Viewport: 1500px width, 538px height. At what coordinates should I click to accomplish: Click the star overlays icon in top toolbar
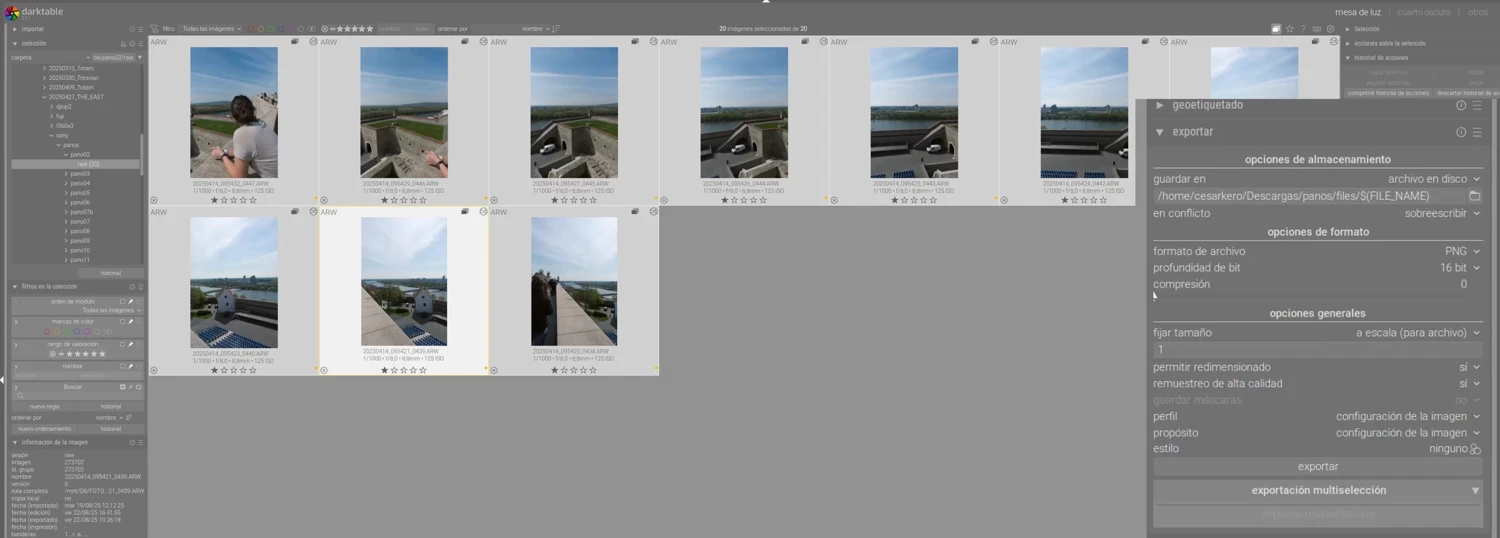click(x=1289, y=29)
